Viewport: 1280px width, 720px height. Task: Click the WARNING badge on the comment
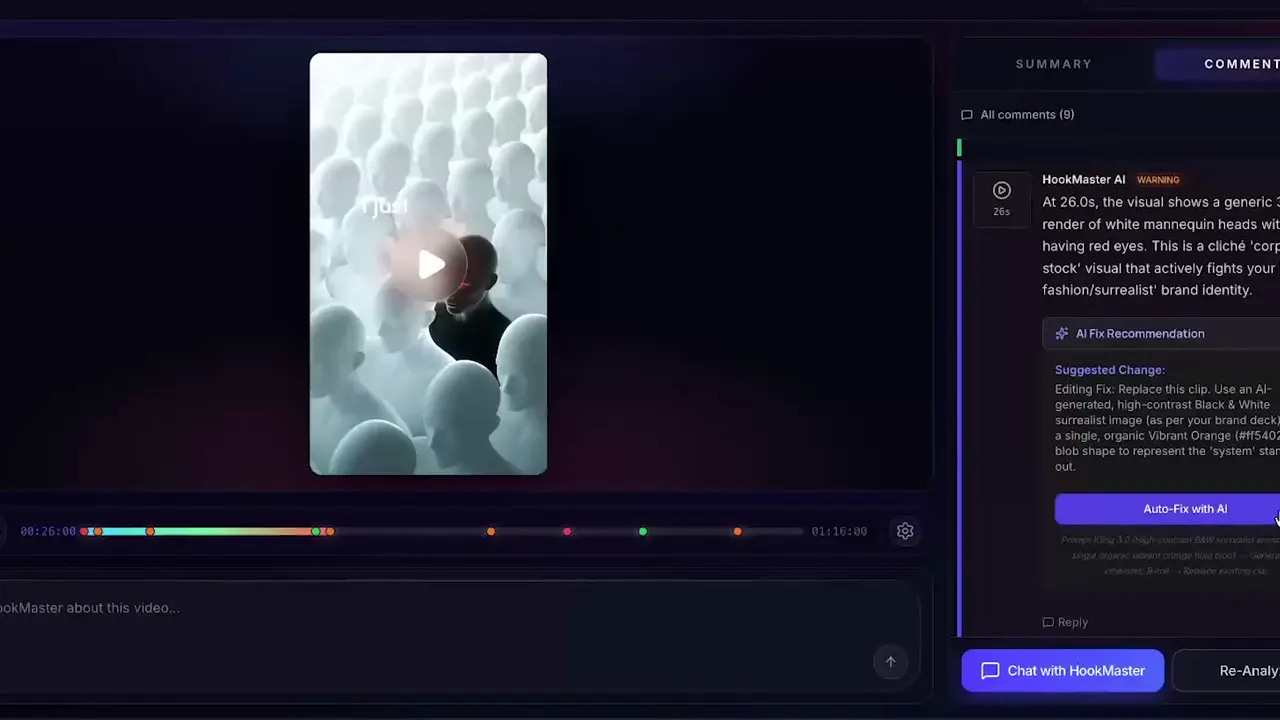point(1158,180)
